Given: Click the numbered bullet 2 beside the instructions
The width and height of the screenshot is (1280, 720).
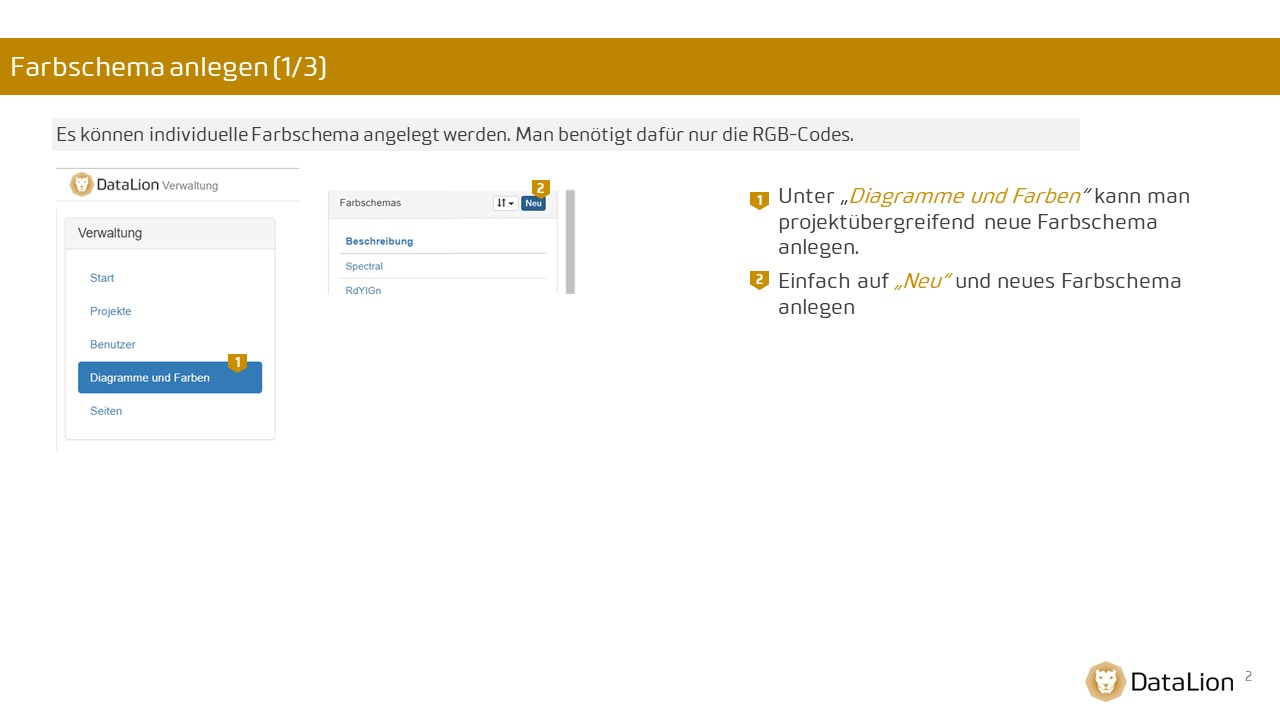Looking at the screenshot, I should (x=759, y=280).
